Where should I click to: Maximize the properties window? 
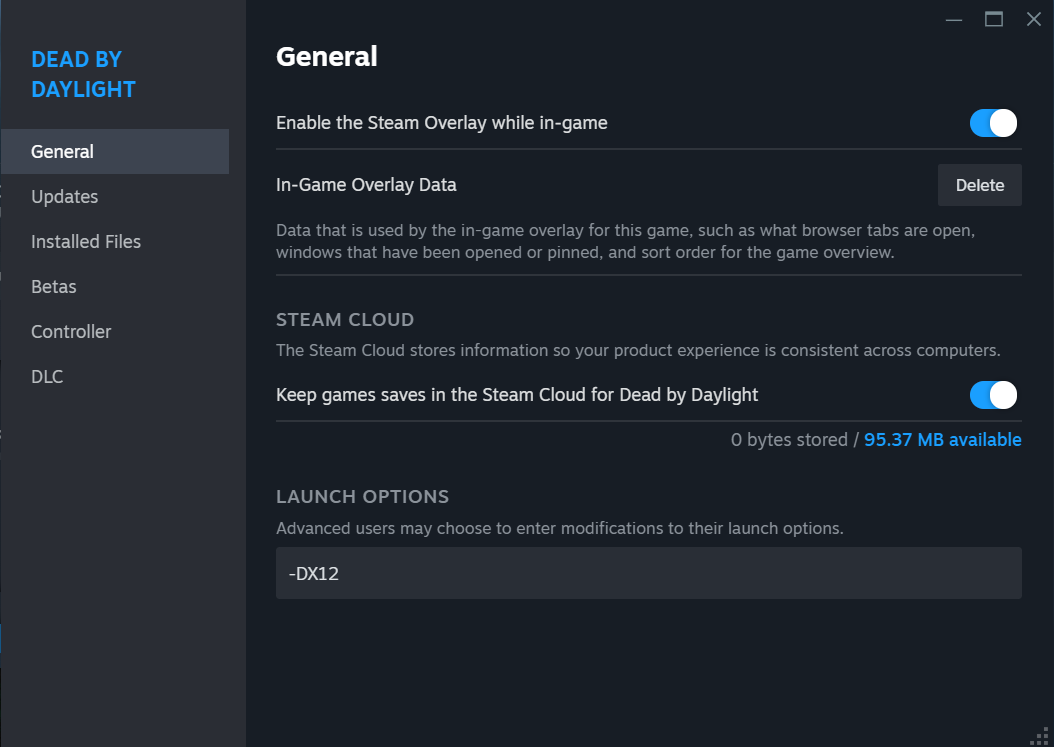coord(994,19)
